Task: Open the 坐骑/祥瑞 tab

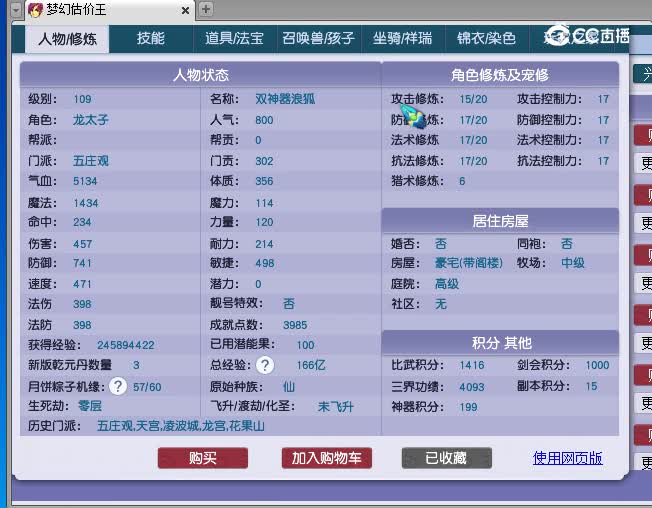Action: click(x=403, y=38)
